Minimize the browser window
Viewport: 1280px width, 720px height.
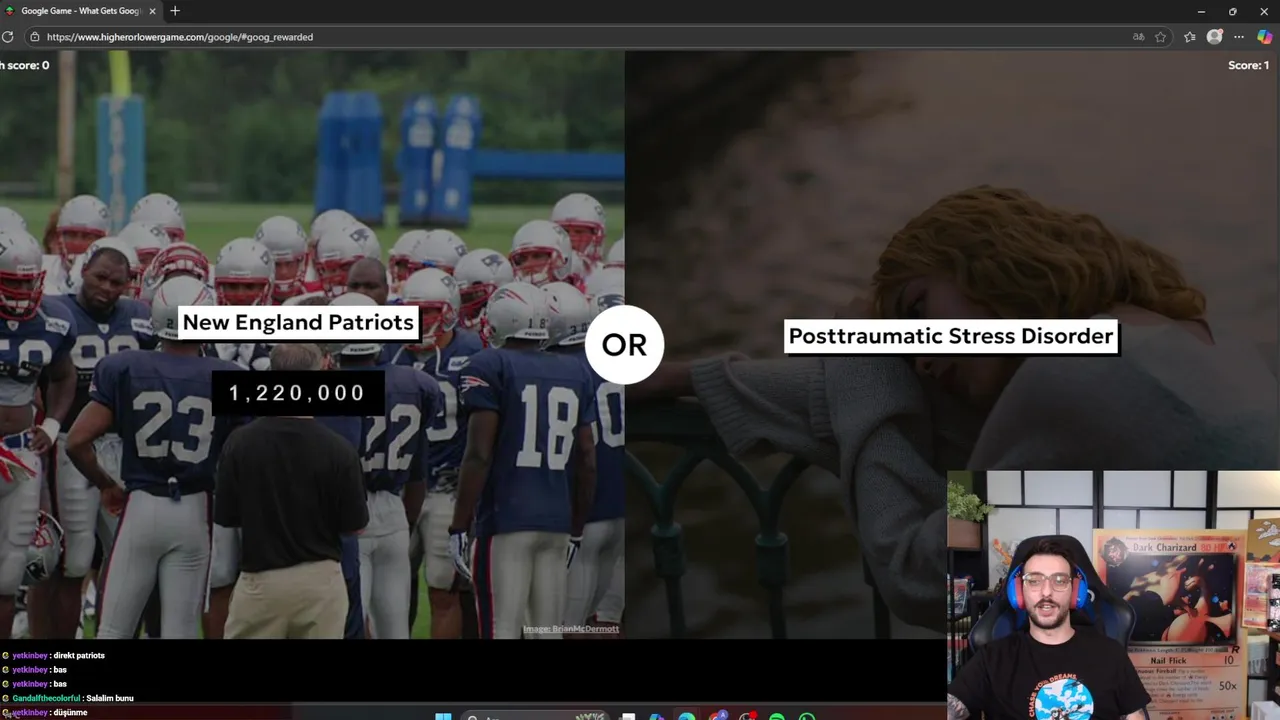coord(1201,11)
